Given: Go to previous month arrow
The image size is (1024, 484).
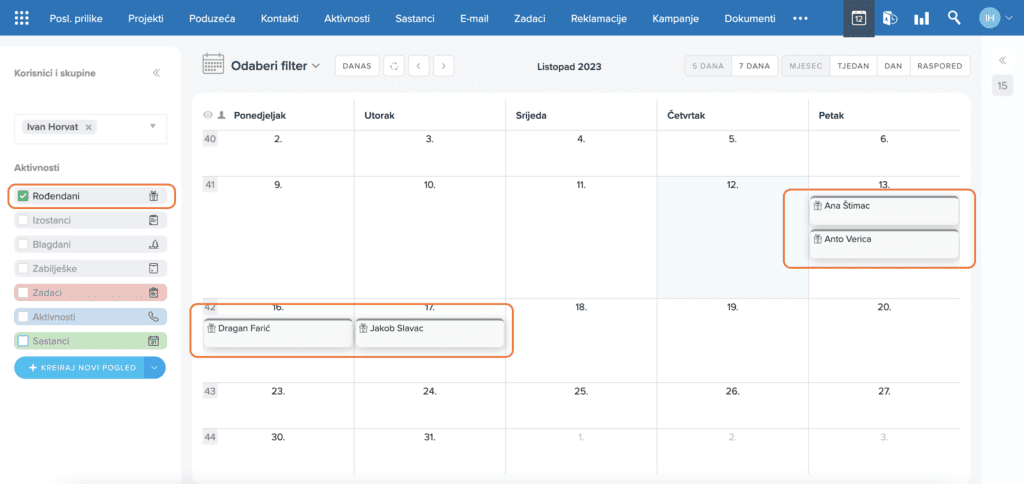Looking at the screenshot, I should pos(418,66).
